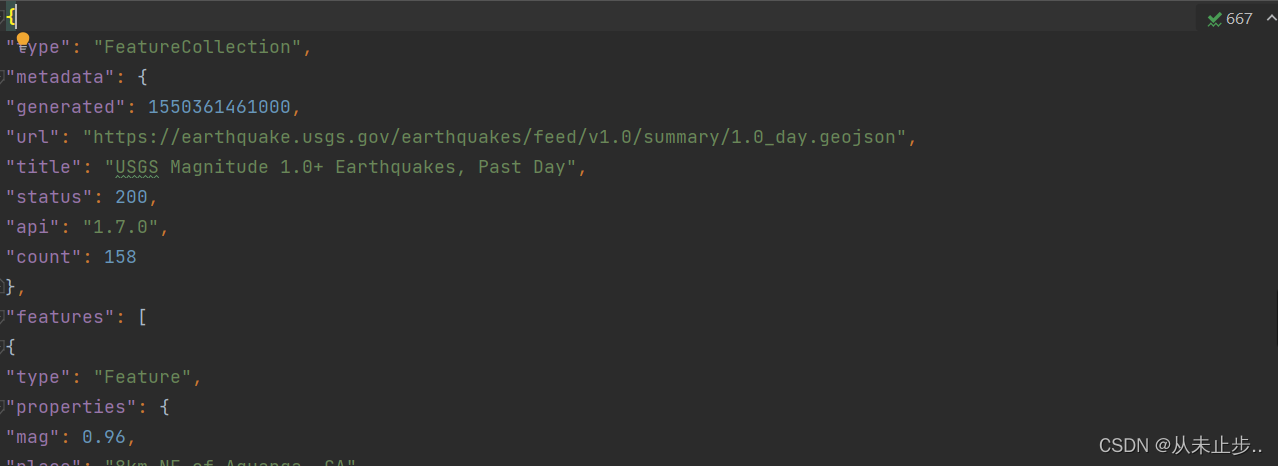Collapse the "features" array fold marker
The width and height of the screenshot is (1278, 466).
[x=3, y=317]
